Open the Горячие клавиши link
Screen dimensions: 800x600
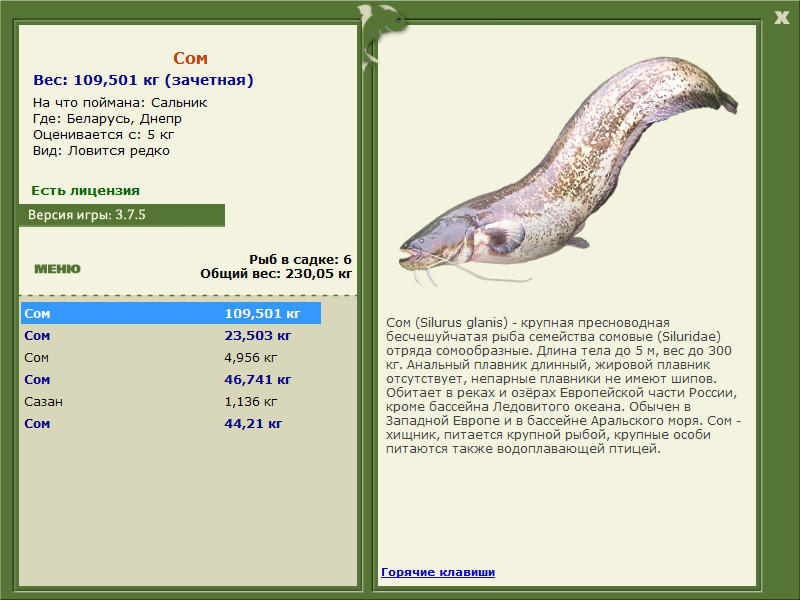point(438,572)
